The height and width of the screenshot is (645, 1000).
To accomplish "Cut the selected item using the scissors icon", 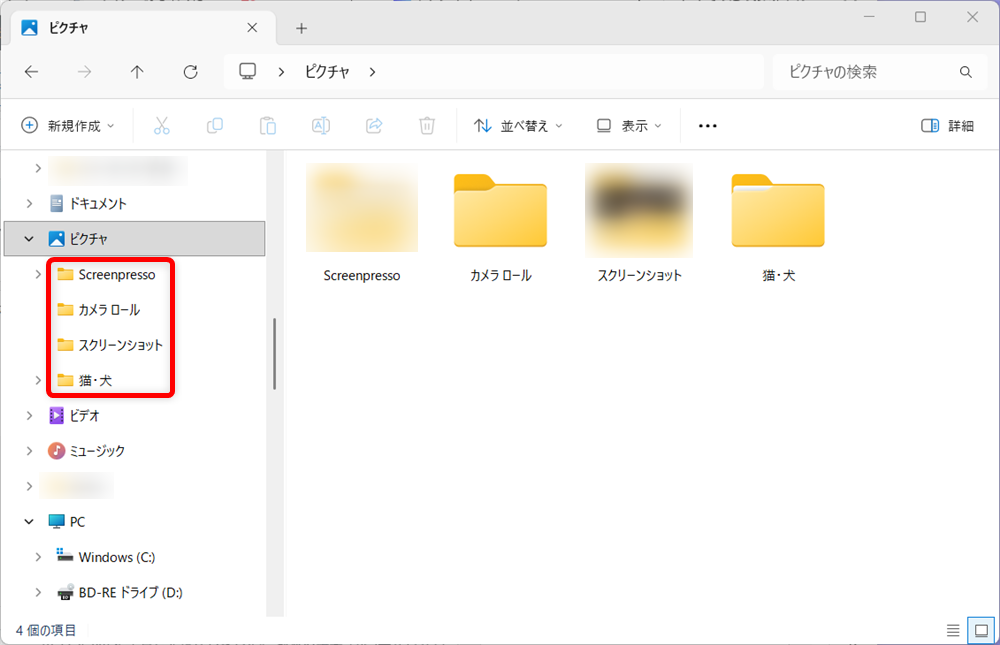I will pos(162,125).
